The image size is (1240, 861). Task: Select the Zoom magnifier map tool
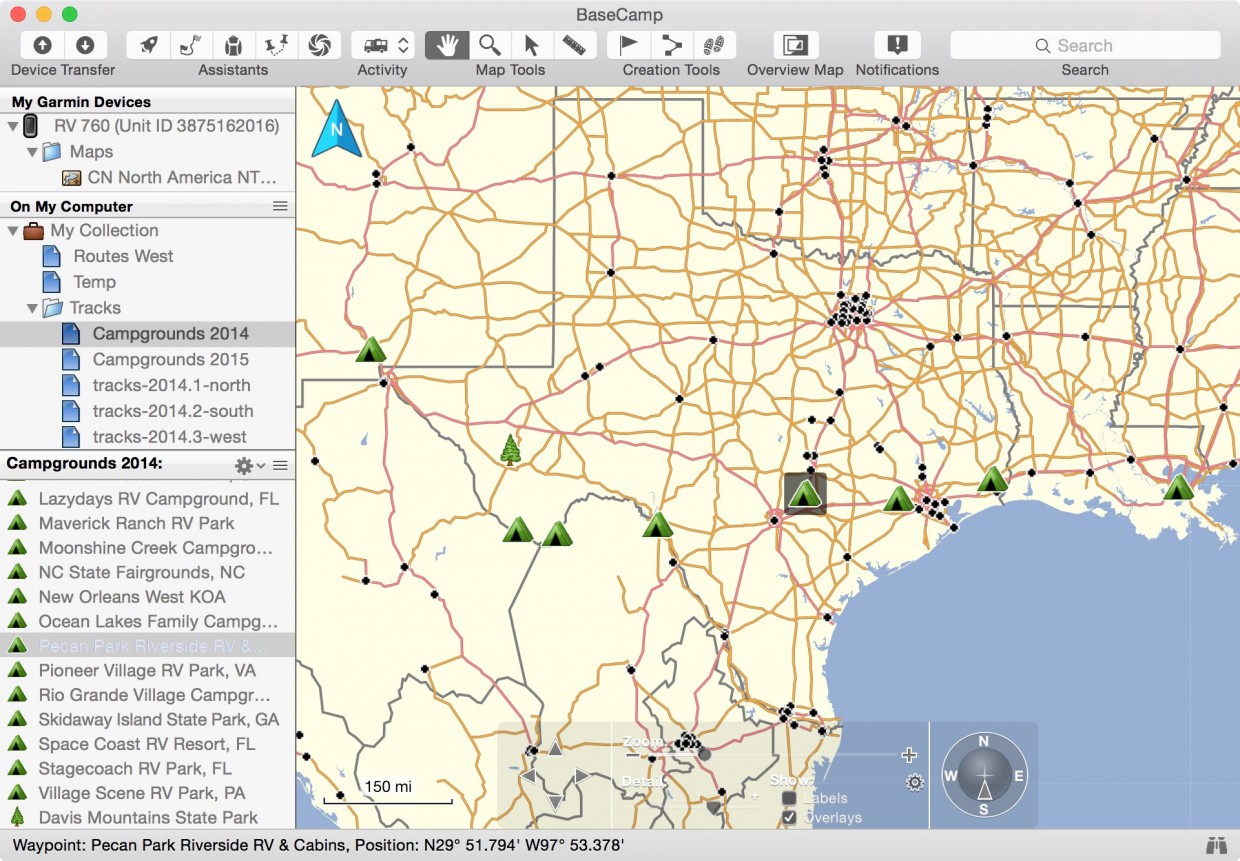point(489,45)
